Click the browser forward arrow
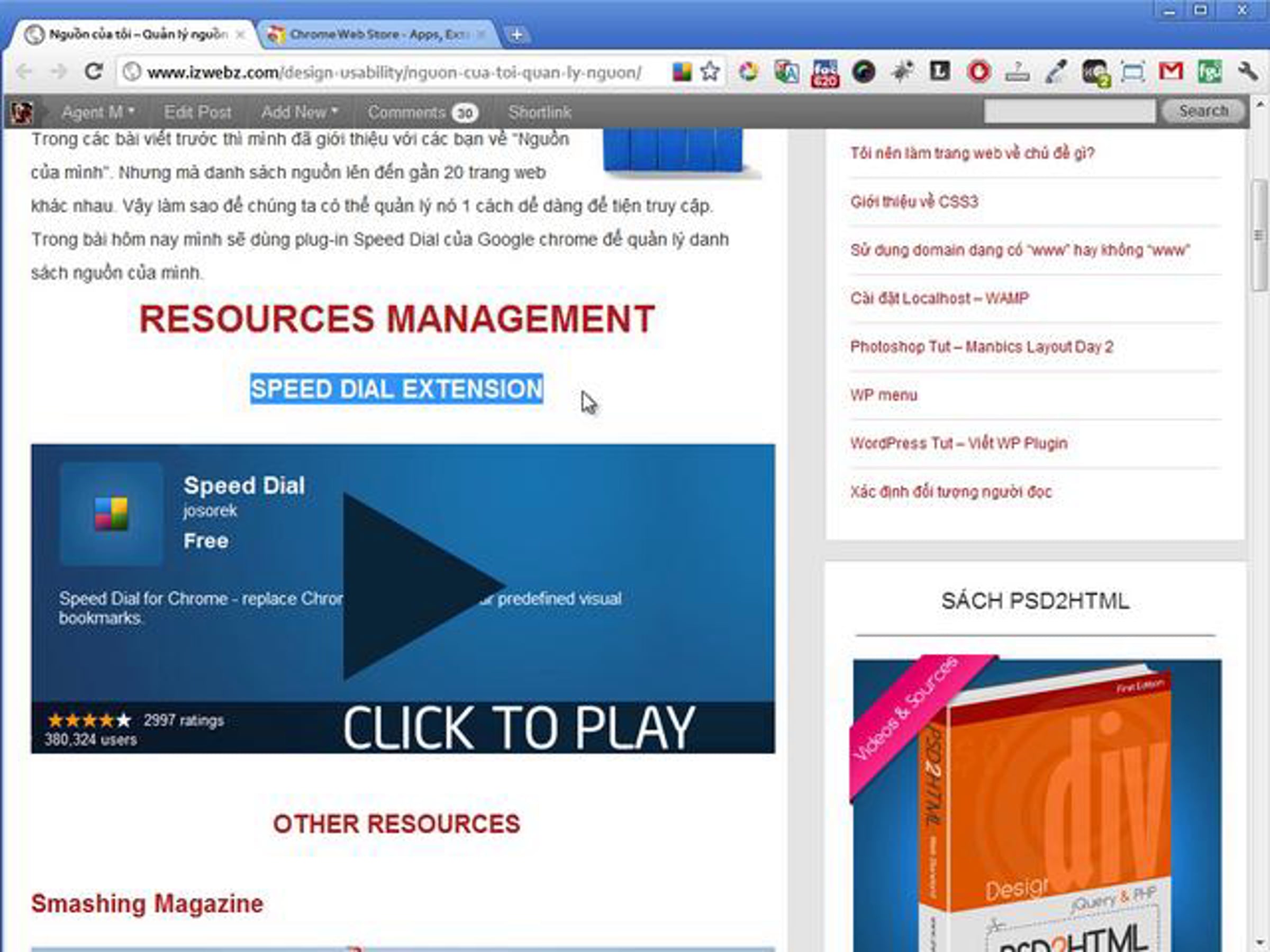1270x952 pixels. [58, 72]
